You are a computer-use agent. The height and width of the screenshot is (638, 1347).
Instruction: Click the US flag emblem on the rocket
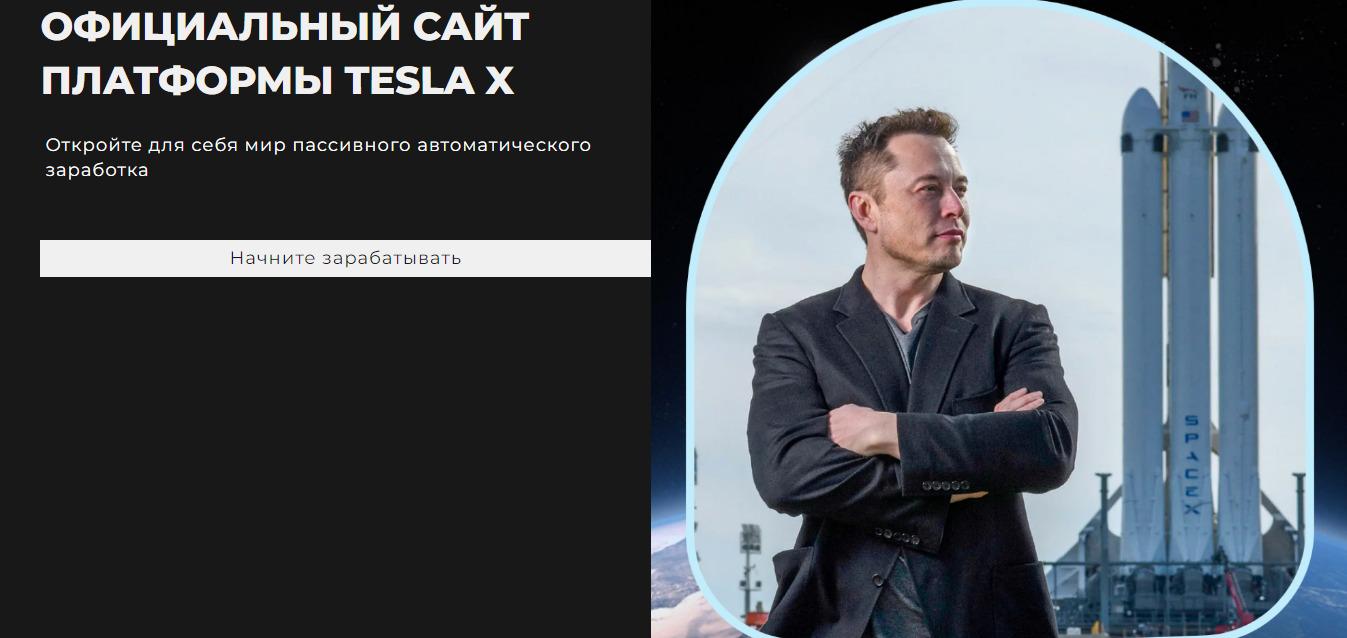[x=1189, y=116]
